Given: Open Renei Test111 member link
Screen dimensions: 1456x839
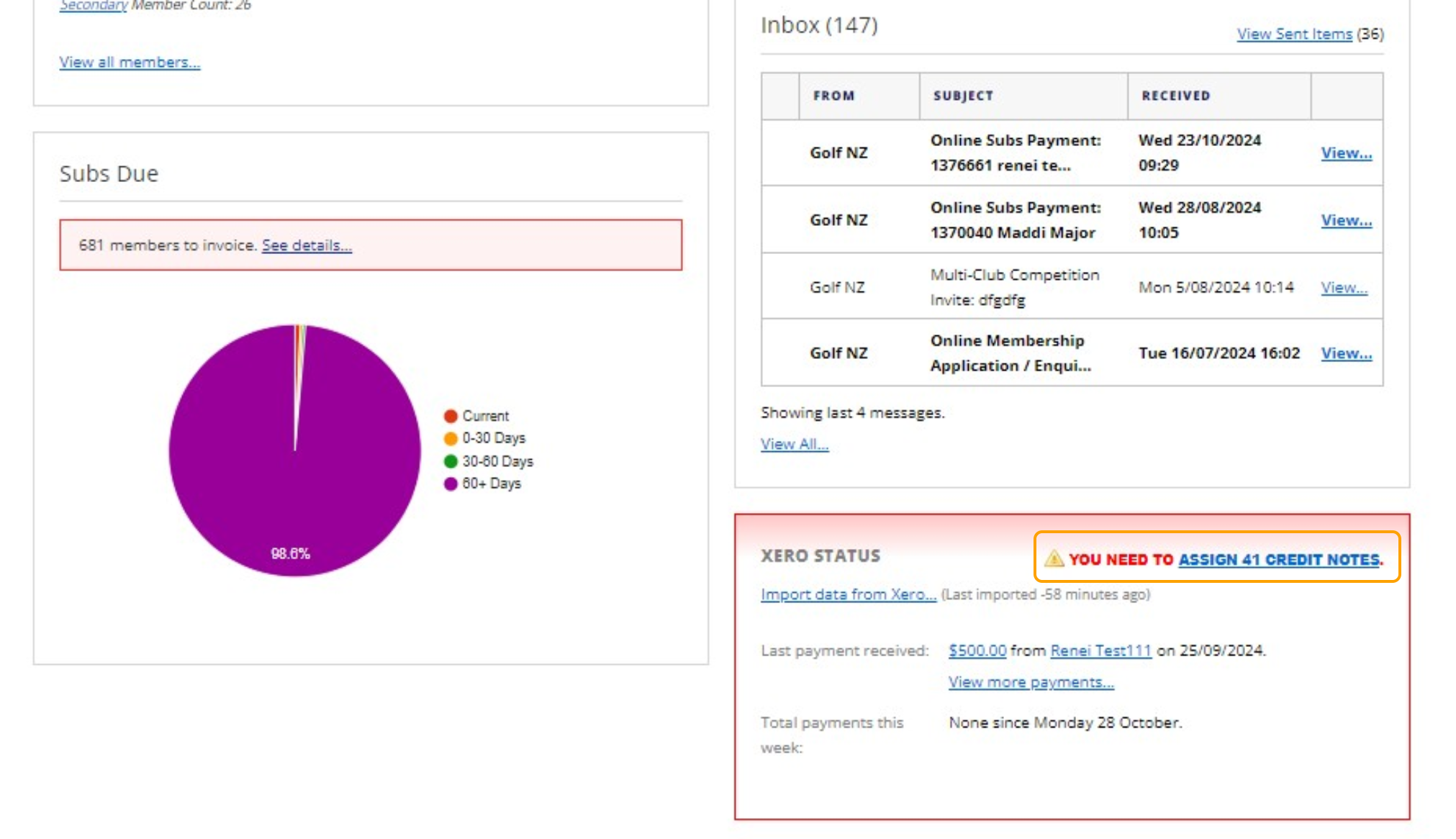Looking at the screenshot, I should pyautogui.click(x=1100, y=650).
